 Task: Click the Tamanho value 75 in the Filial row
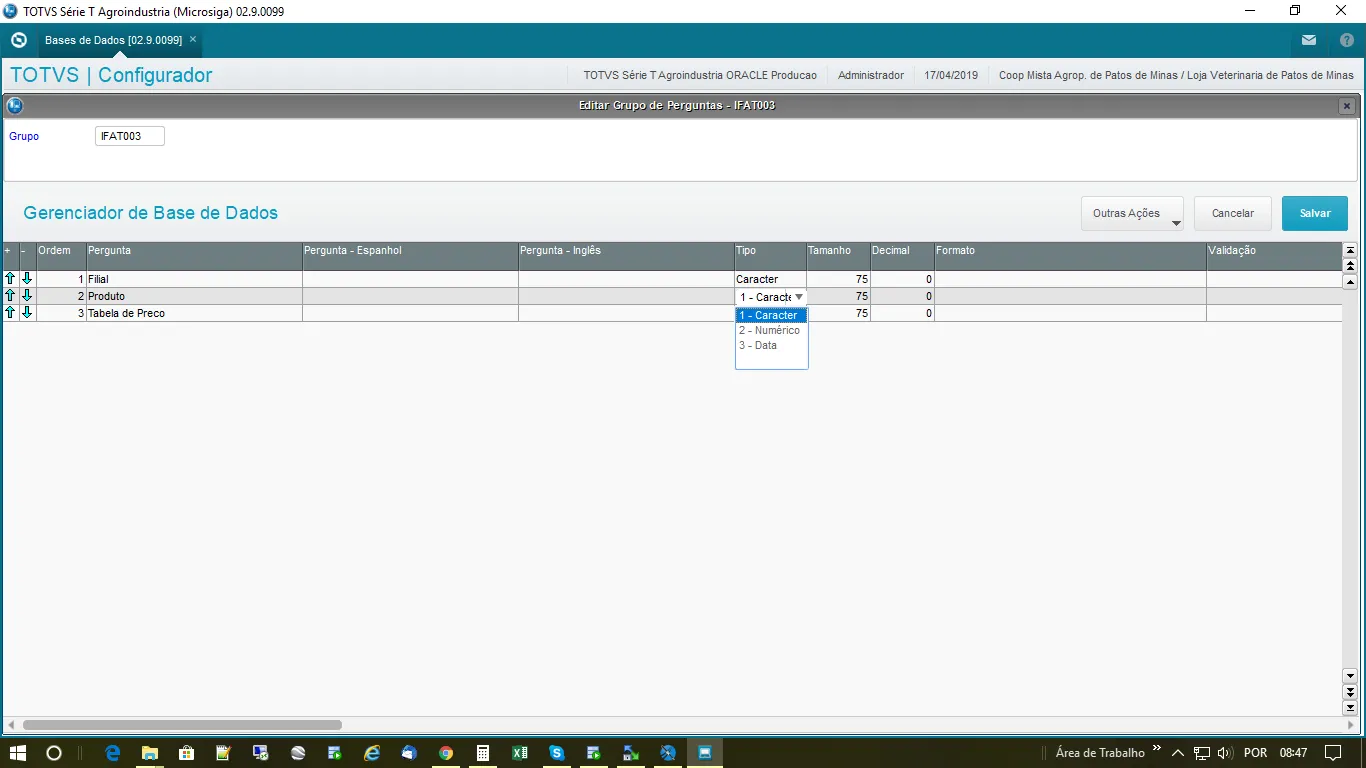coord(838,280)
